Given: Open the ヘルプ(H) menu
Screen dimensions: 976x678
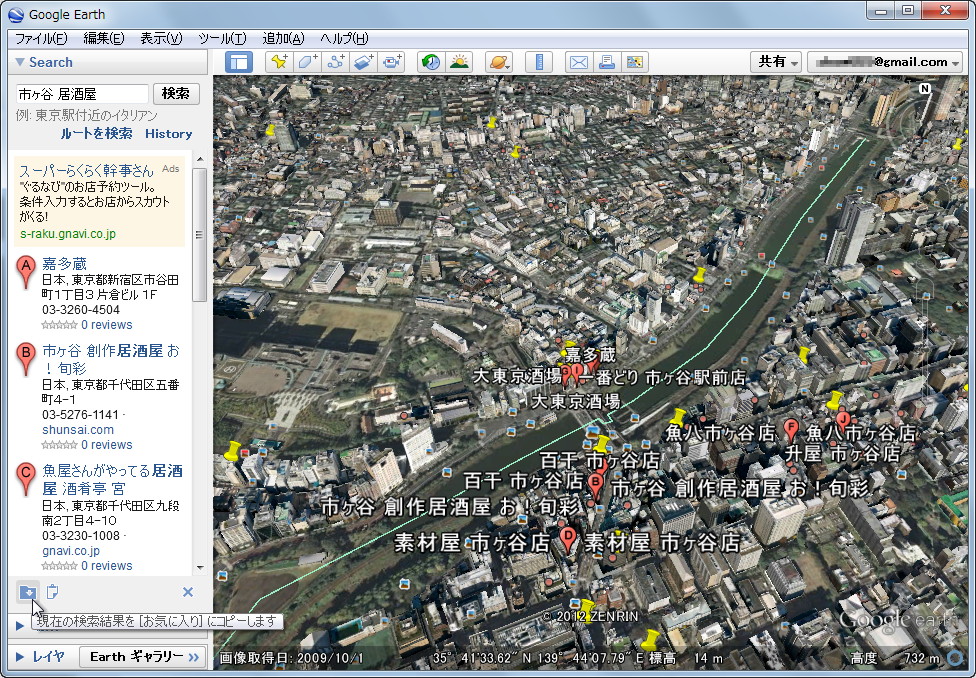Looking at the screenshot, I should (344, 39).
